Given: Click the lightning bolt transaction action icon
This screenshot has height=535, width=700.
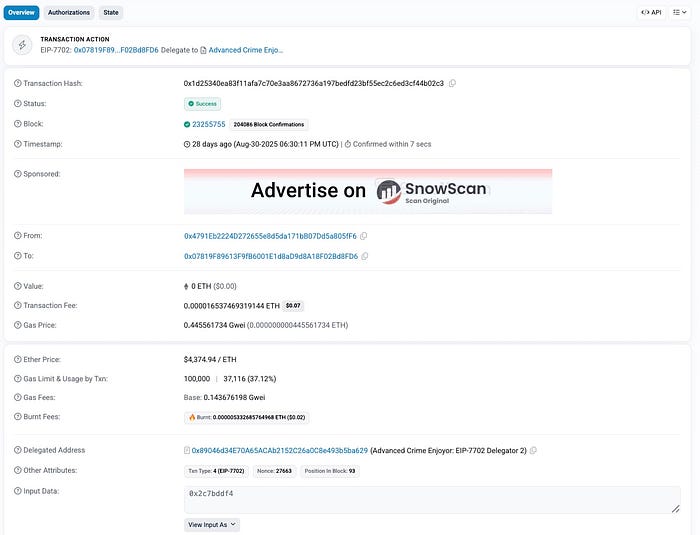Looking at the screenshot, I should 22,44.
